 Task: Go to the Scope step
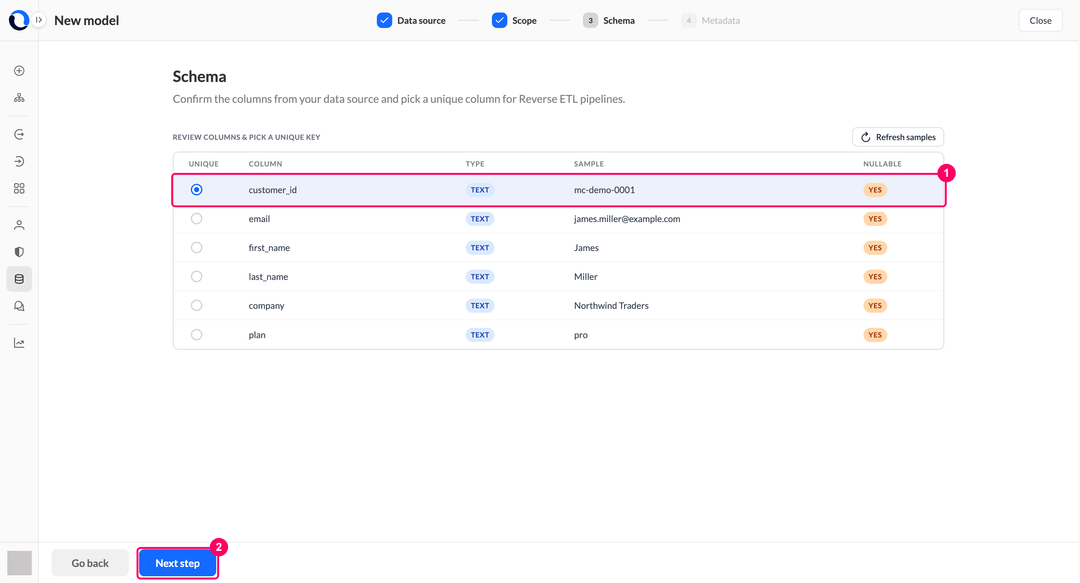click(x=514, y=21)
